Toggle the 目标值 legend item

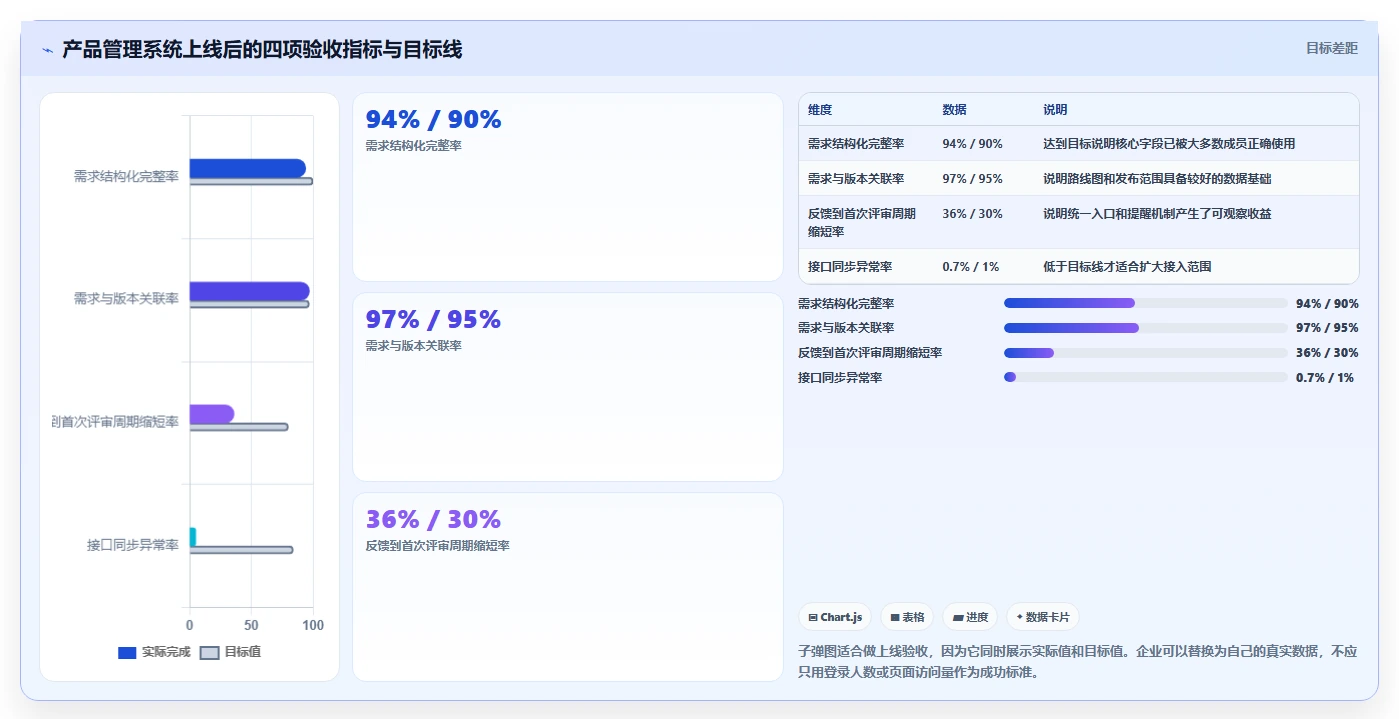[x=231, y=652]
